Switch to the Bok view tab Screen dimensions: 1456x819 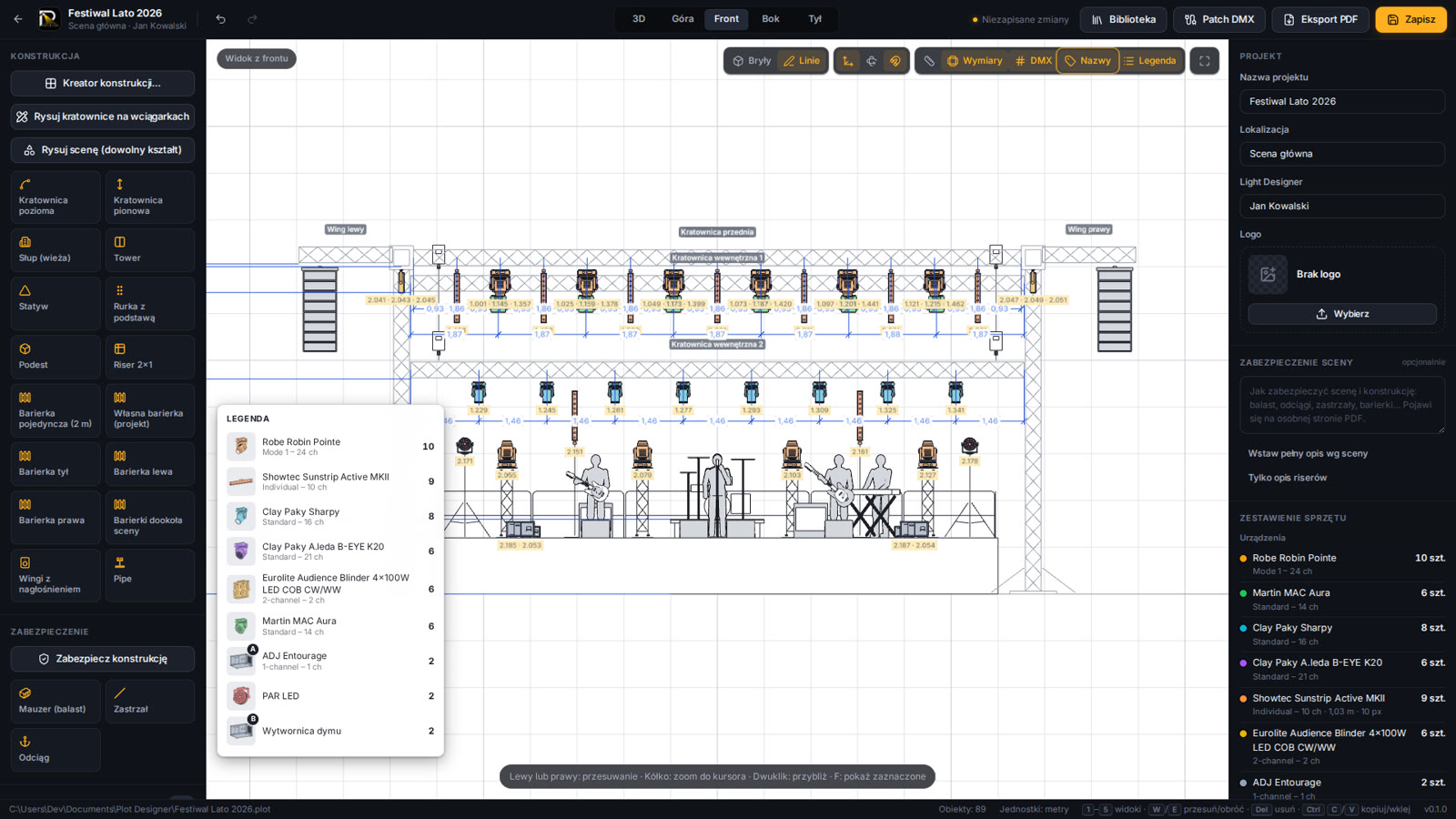pos(770,19)
